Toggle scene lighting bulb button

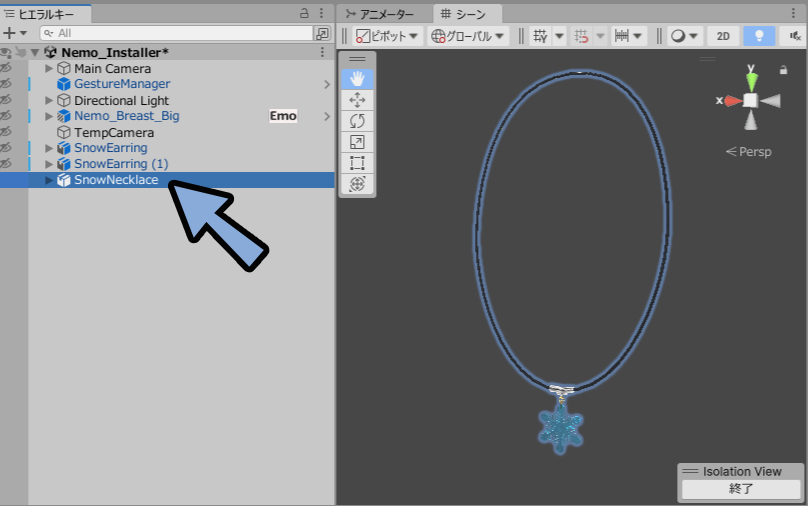(760, 35)
